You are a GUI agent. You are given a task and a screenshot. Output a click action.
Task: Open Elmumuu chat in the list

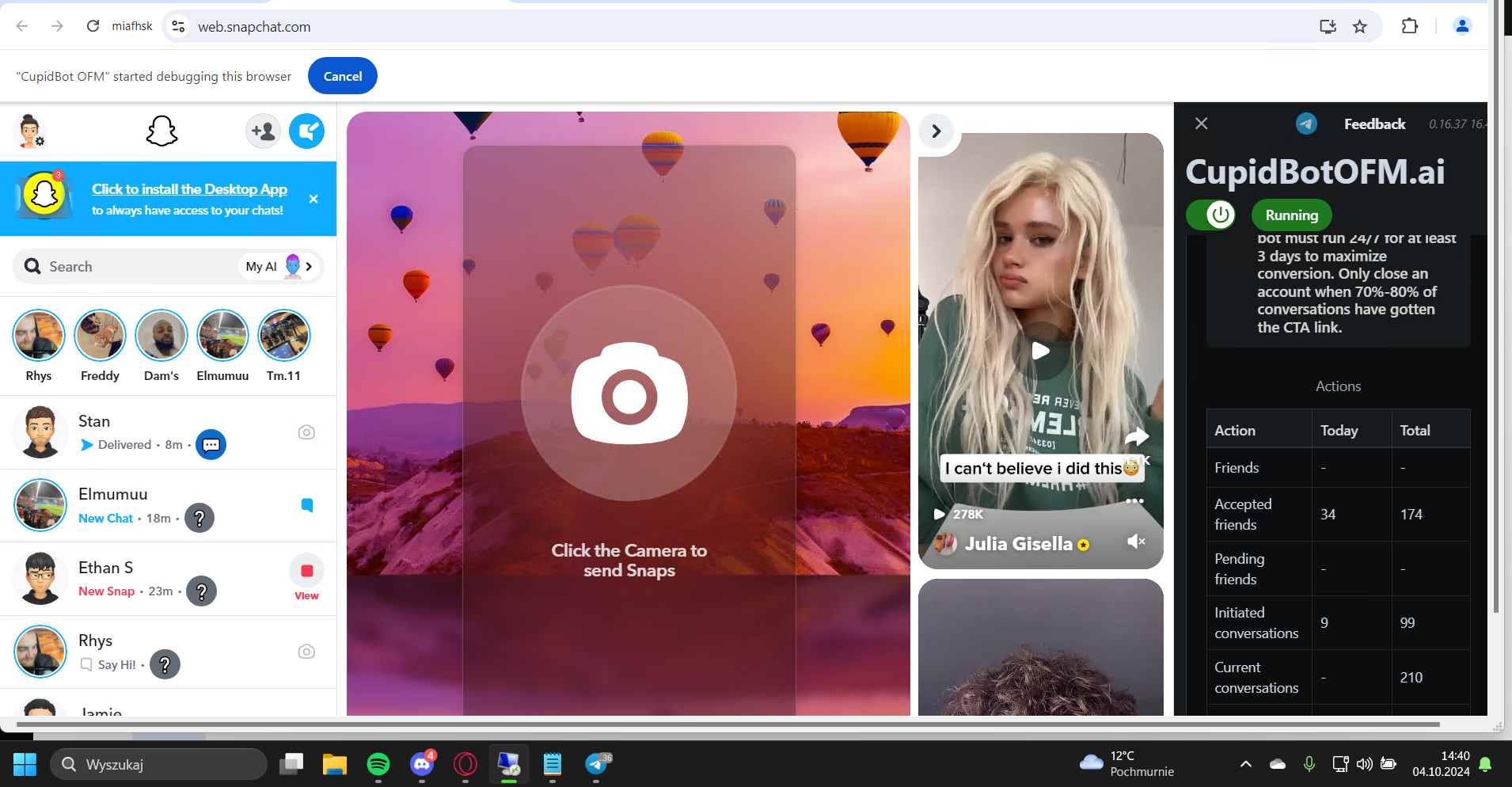168,505
